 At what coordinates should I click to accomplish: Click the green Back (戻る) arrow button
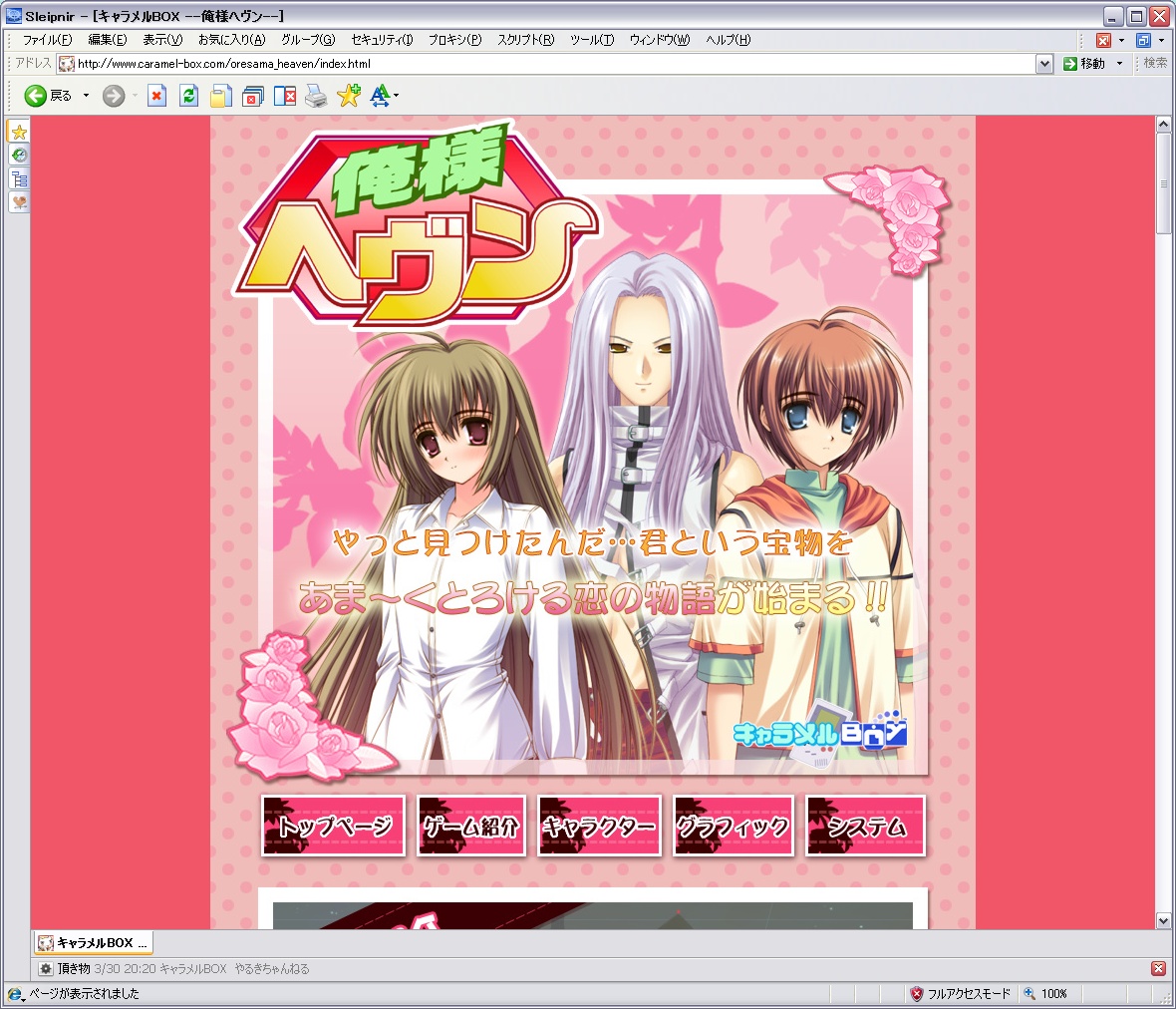pyautogui.click(x=36, y=96)
